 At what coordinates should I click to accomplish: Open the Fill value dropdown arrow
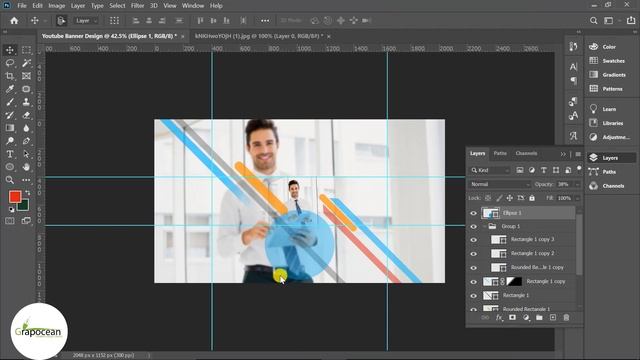(577, 198)
